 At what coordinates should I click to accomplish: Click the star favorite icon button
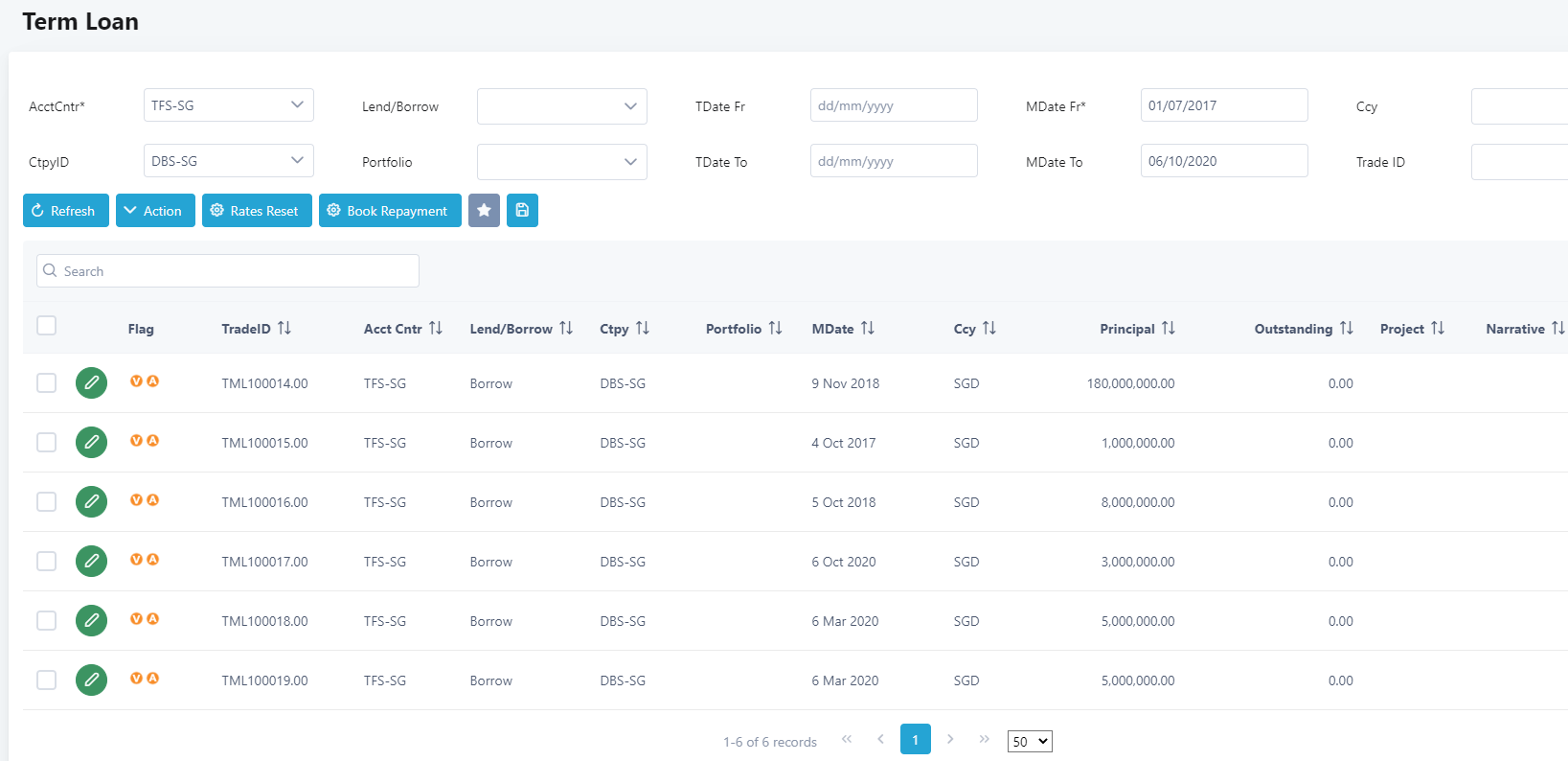(x=484, y=211)
